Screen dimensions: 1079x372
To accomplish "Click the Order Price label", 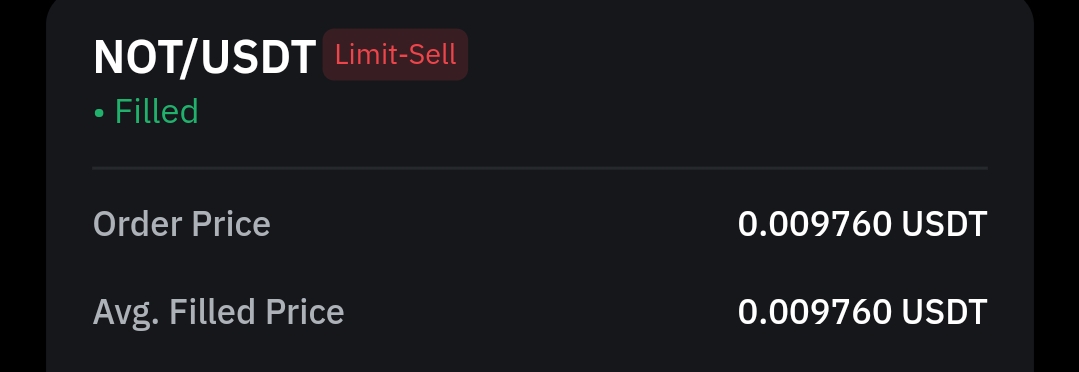I will click(182, 224).
